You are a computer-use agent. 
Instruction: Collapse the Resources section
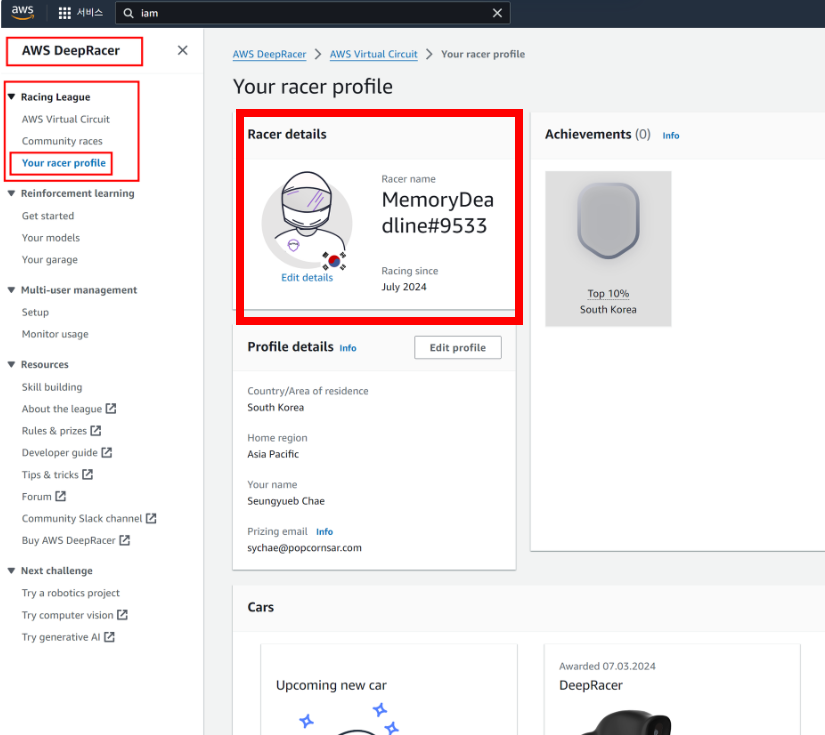coord(11,364)
